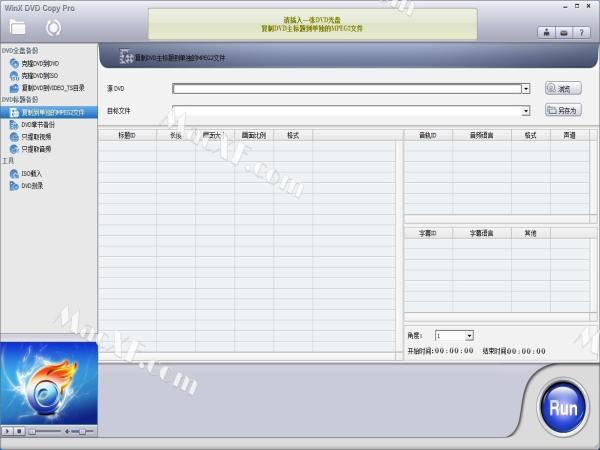Viewport: 600px width, 450px height.
Task: Click the 结束时间 end time value
Action: click(x=526, y=351)
